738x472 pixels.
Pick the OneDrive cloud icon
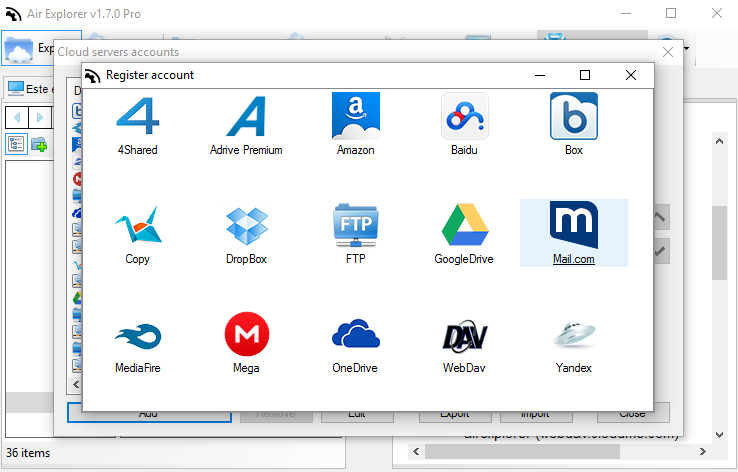point(355,333)
